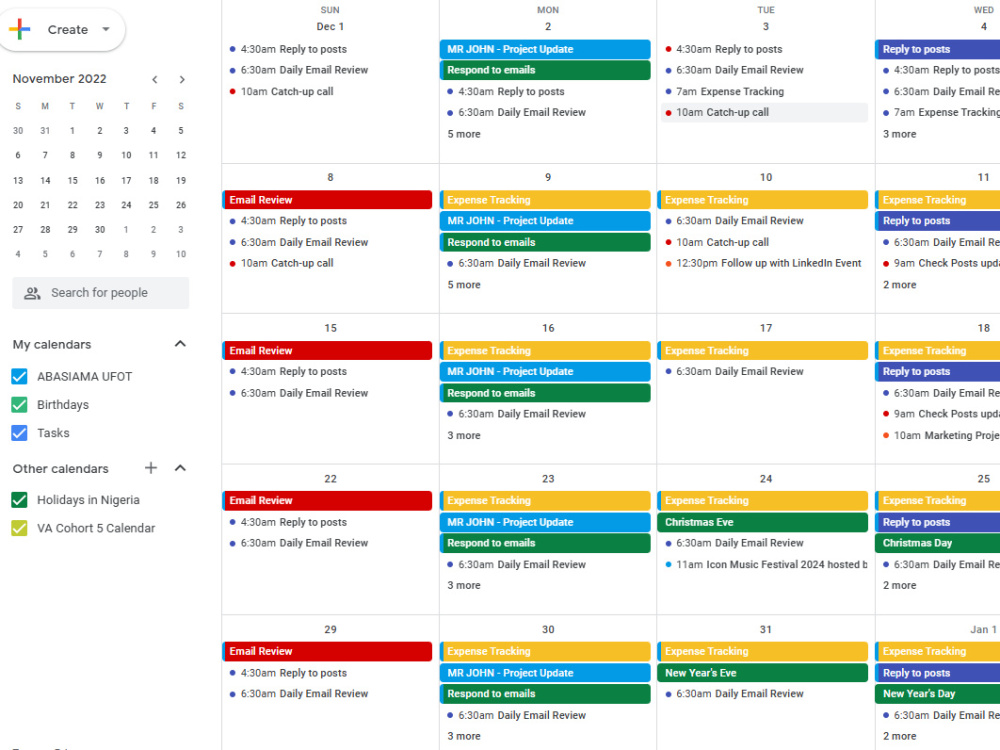Show 5 more events on Dec 2
1000x750 pixels.
pos(464,134)
